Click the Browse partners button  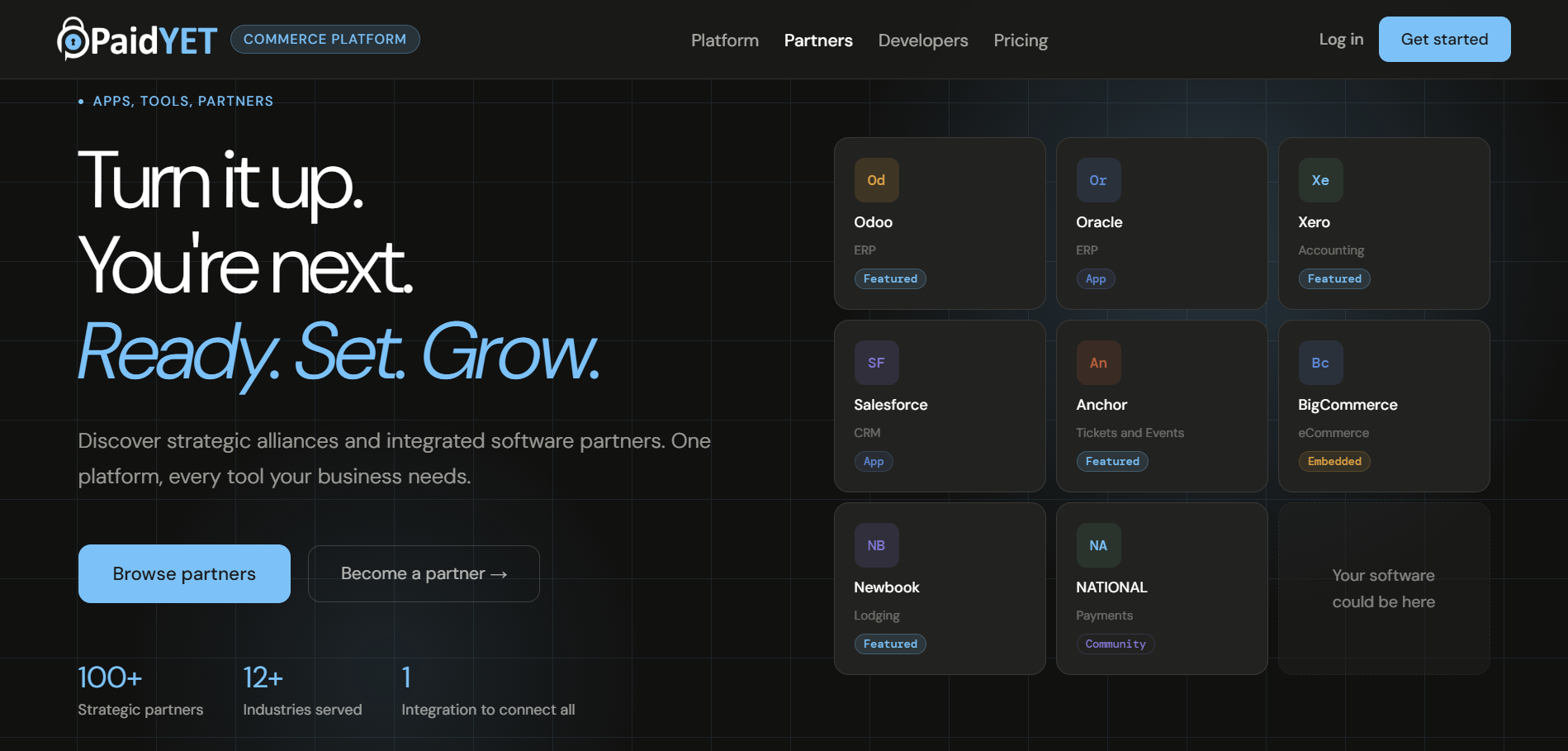tap(184, 573)
